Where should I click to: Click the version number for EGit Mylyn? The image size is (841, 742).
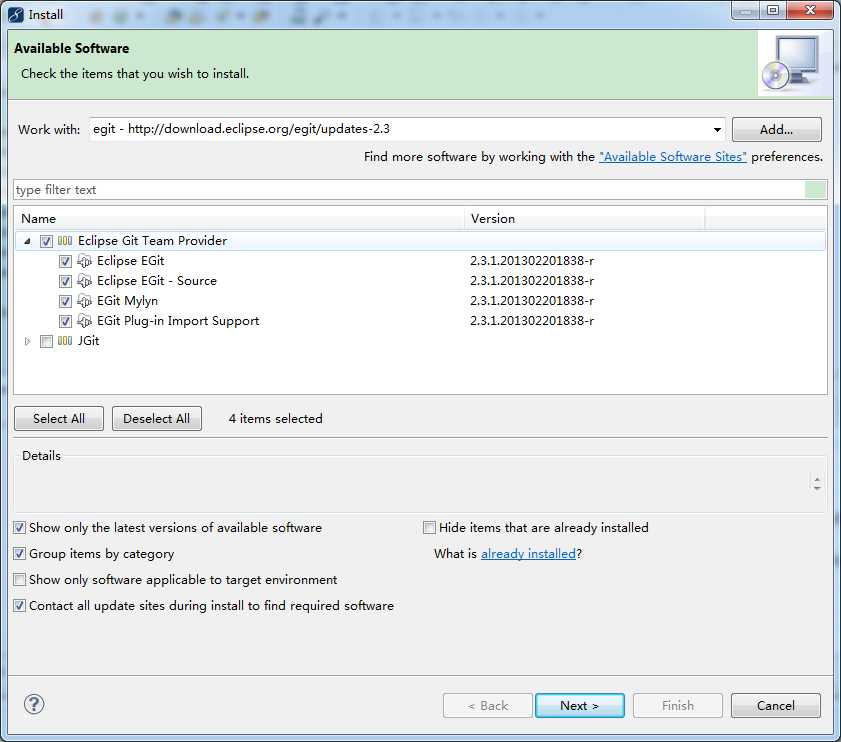532,301
